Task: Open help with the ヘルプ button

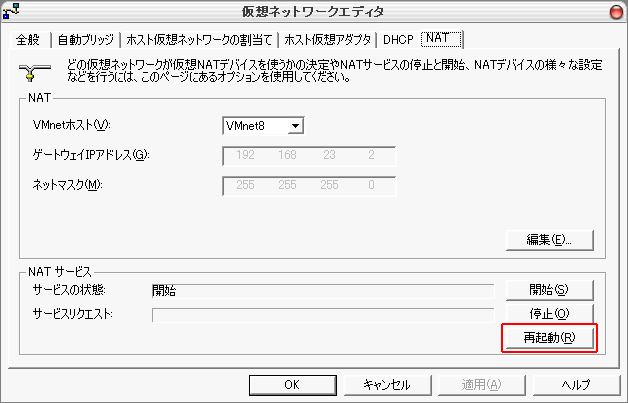Action: [575, 384]
